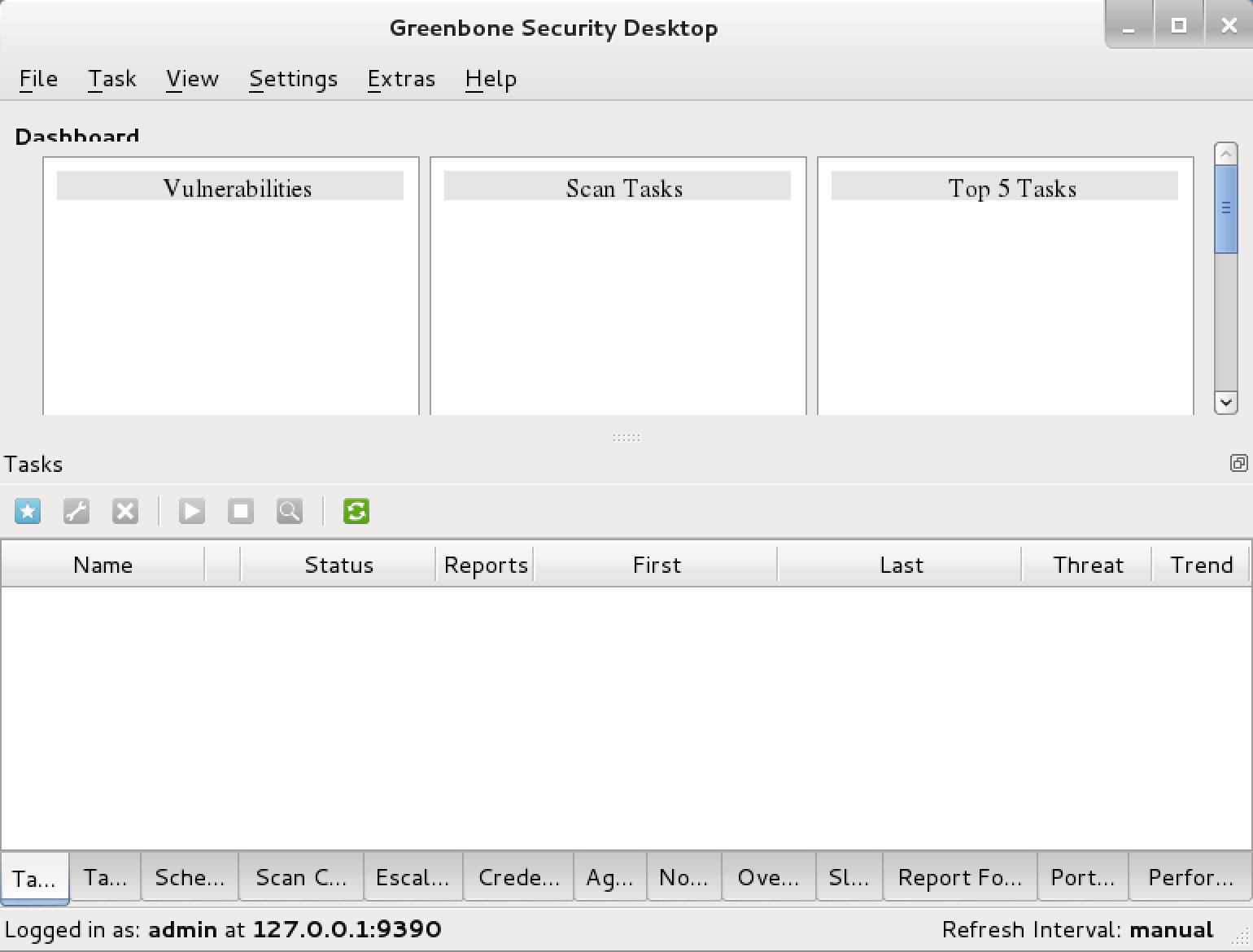
Task: Click the splitter handle below the Dashboard
Action: [x=626, y=438]
